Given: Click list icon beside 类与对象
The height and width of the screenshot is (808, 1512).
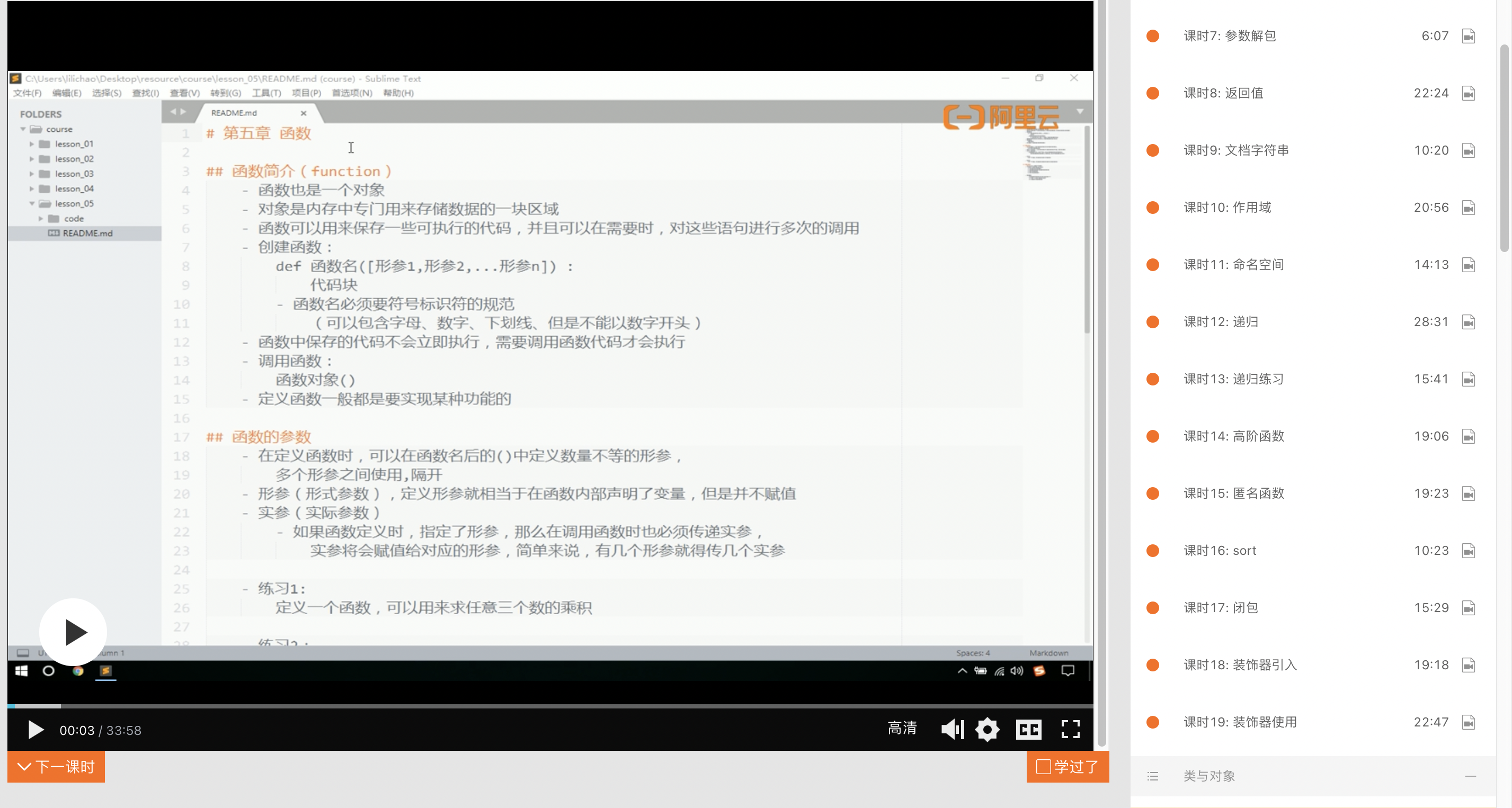Looking at the screenshot, I should point(1153,776).
